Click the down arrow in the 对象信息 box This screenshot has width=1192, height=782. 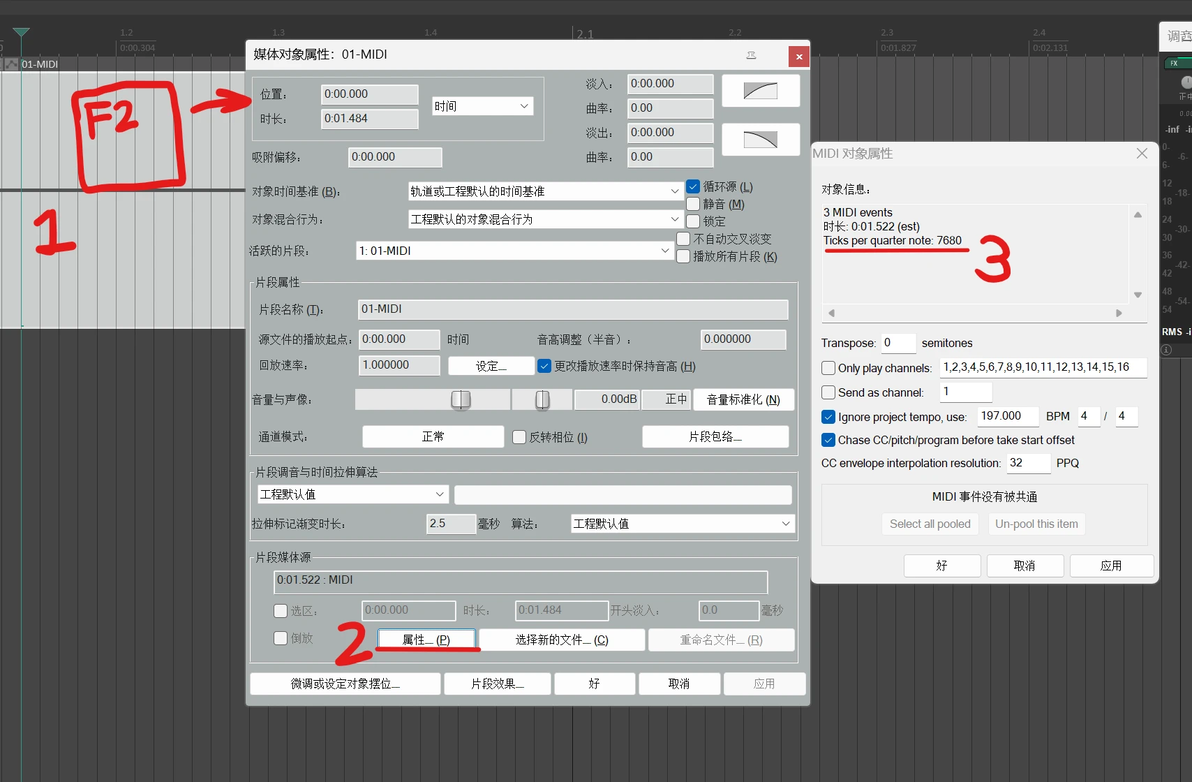[x=1137, y=295]
